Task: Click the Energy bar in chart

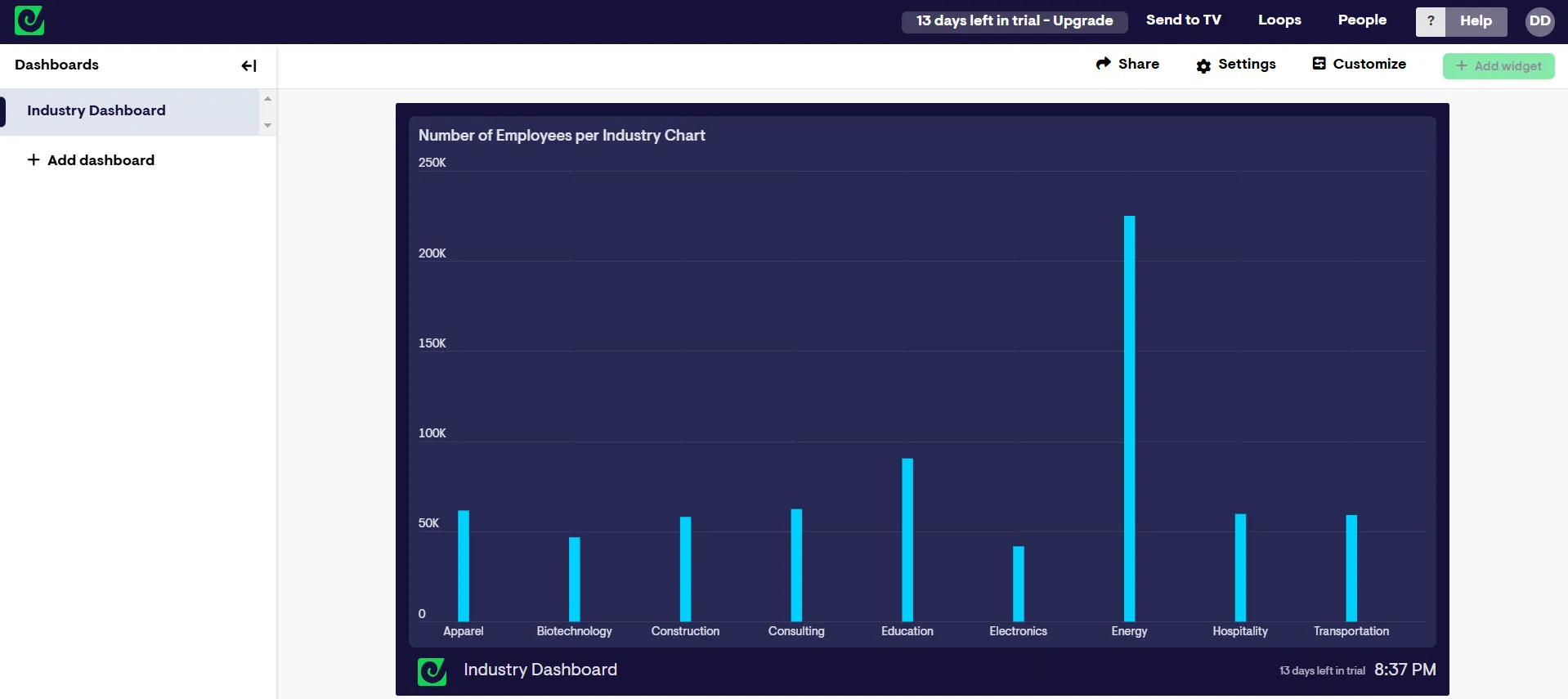Action: click(x=1129, y=417)
